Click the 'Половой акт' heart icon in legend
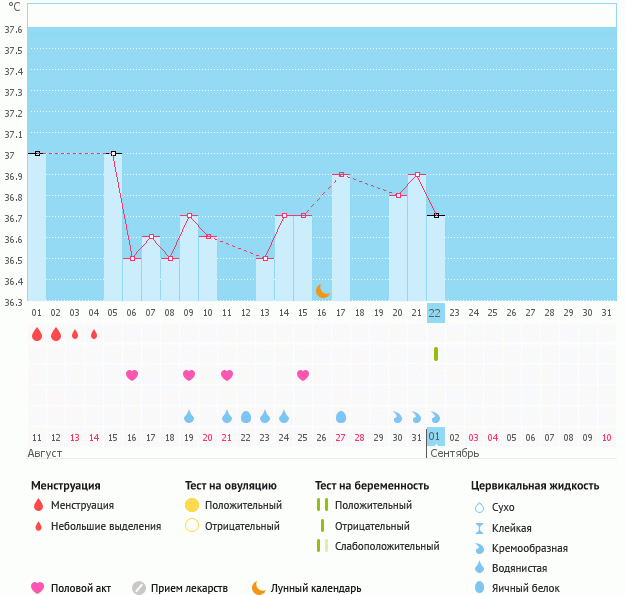Screen dimensions: 626x595 (x=38, y=588)
